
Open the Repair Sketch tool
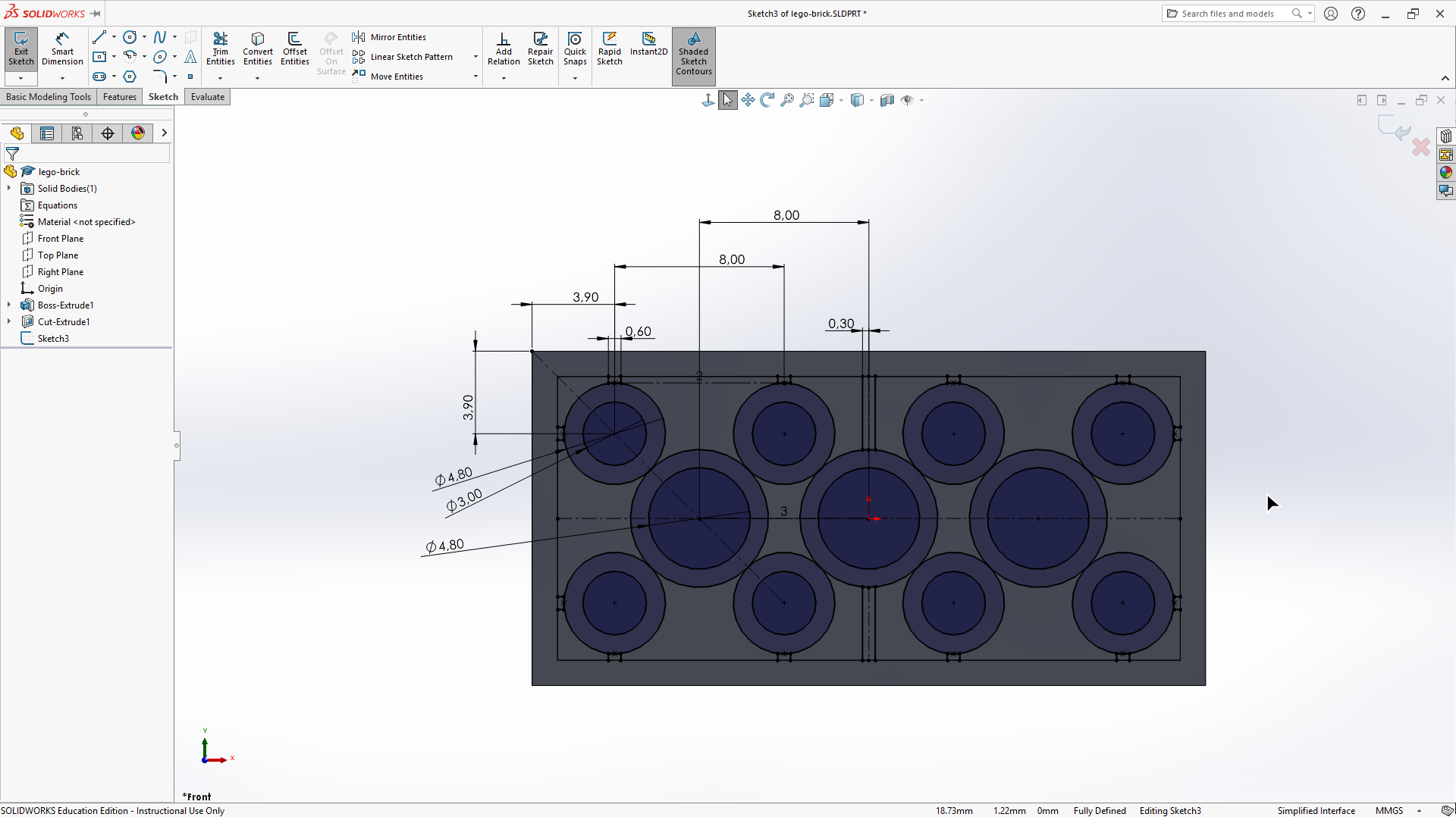click(x=540, y=49)
